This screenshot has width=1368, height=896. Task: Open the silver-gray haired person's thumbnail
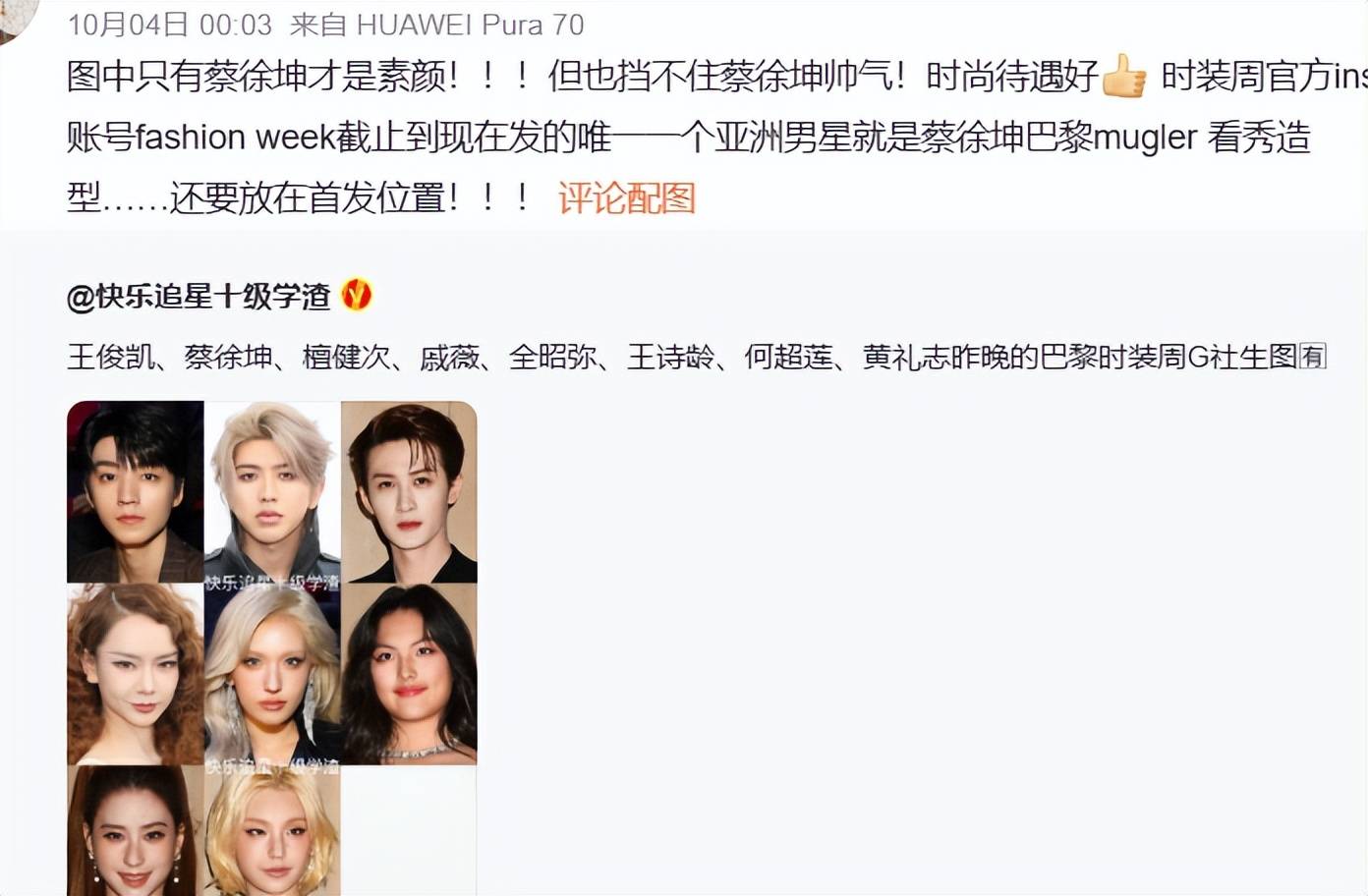point(272,492)
